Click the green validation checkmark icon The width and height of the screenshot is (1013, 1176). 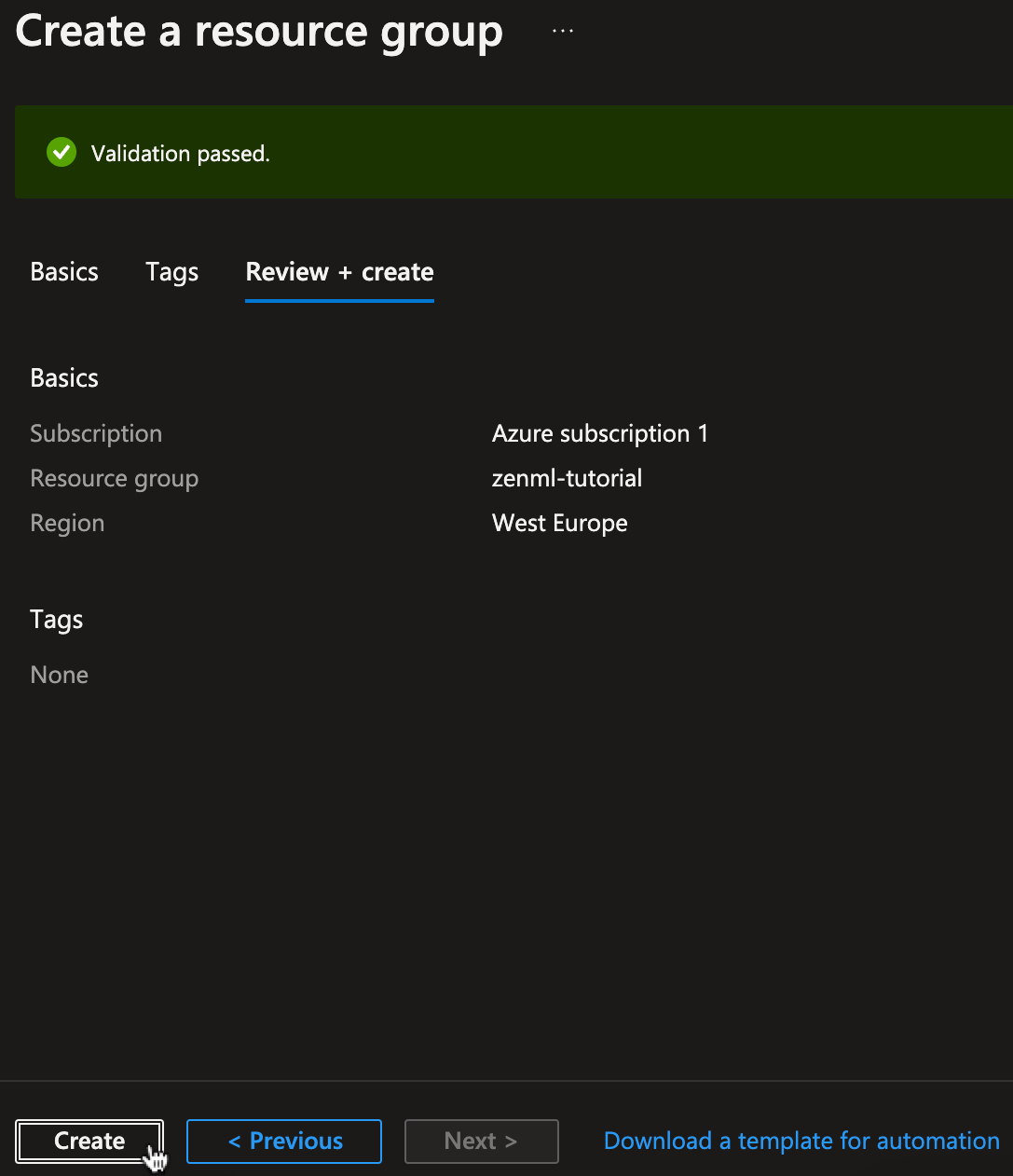coord(62,152)
